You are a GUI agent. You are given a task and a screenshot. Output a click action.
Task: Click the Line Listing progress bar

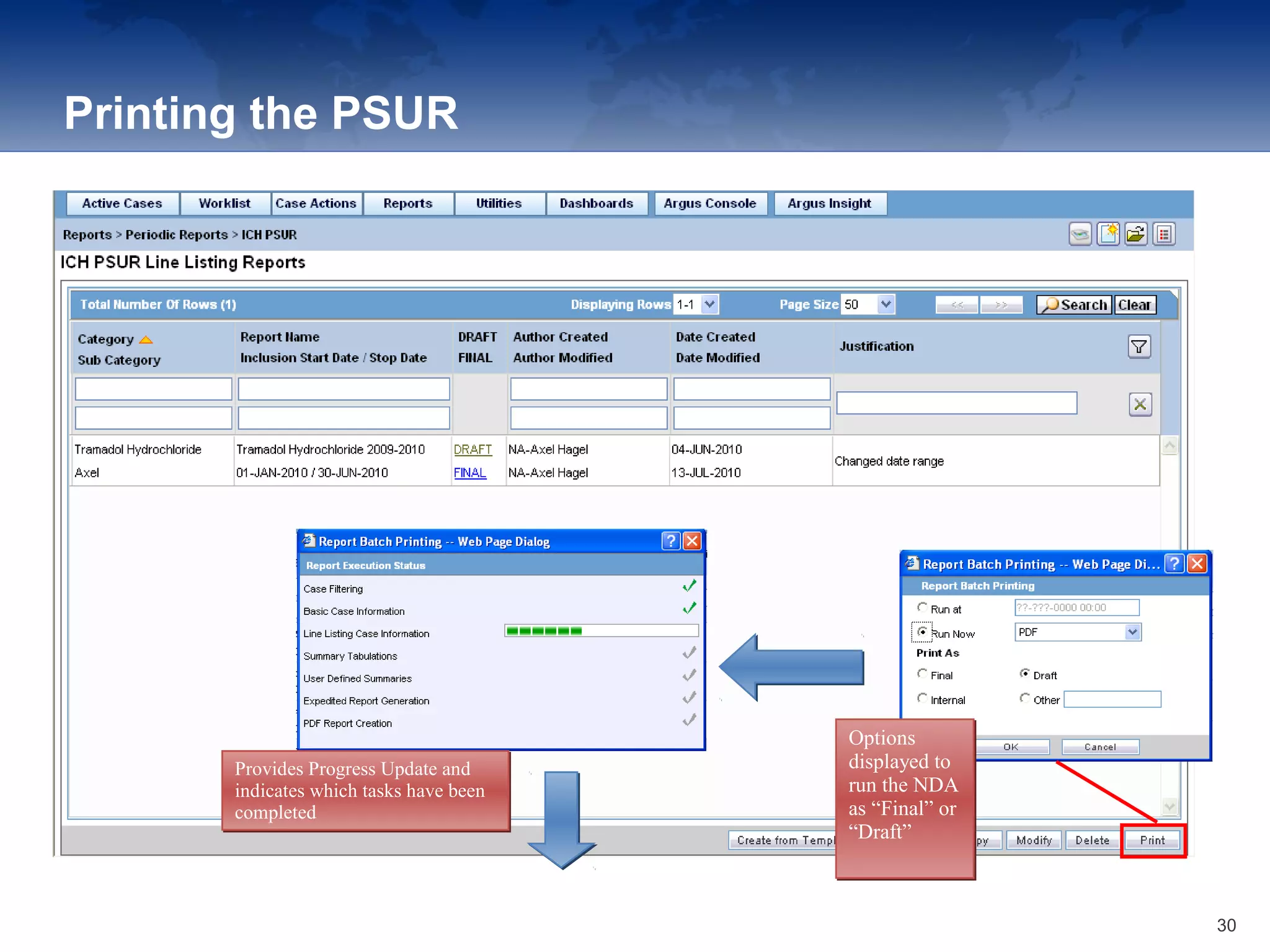click(602, 631)
